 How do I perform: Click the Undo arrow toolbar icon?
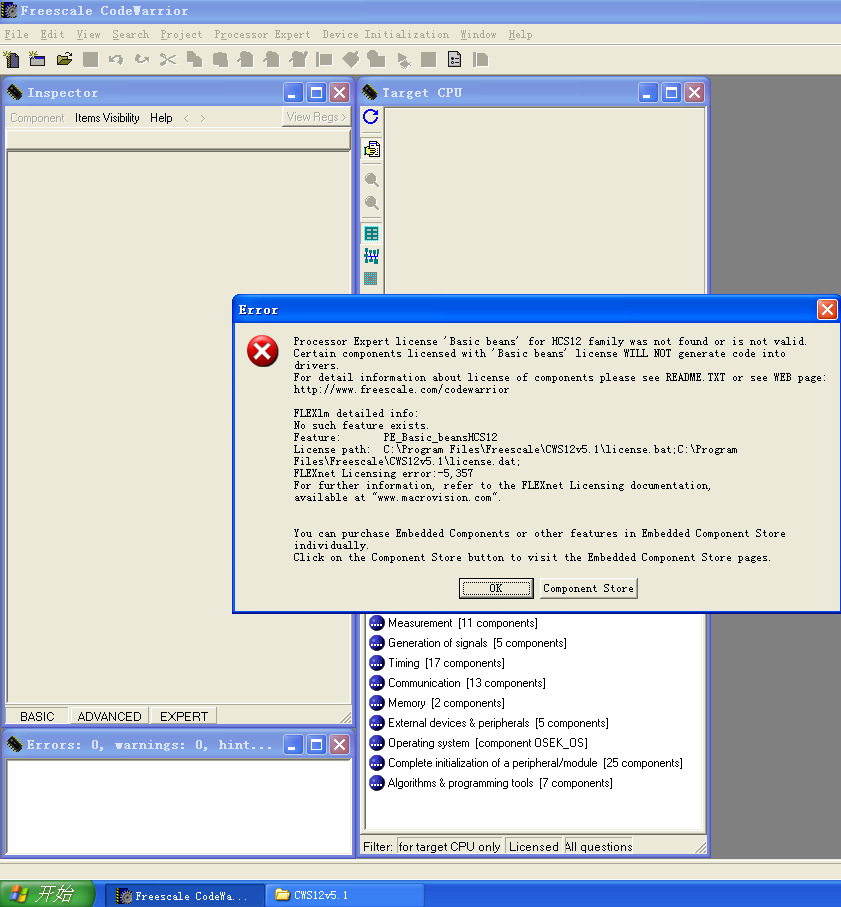pyautogui.click(x=116, y=60)
